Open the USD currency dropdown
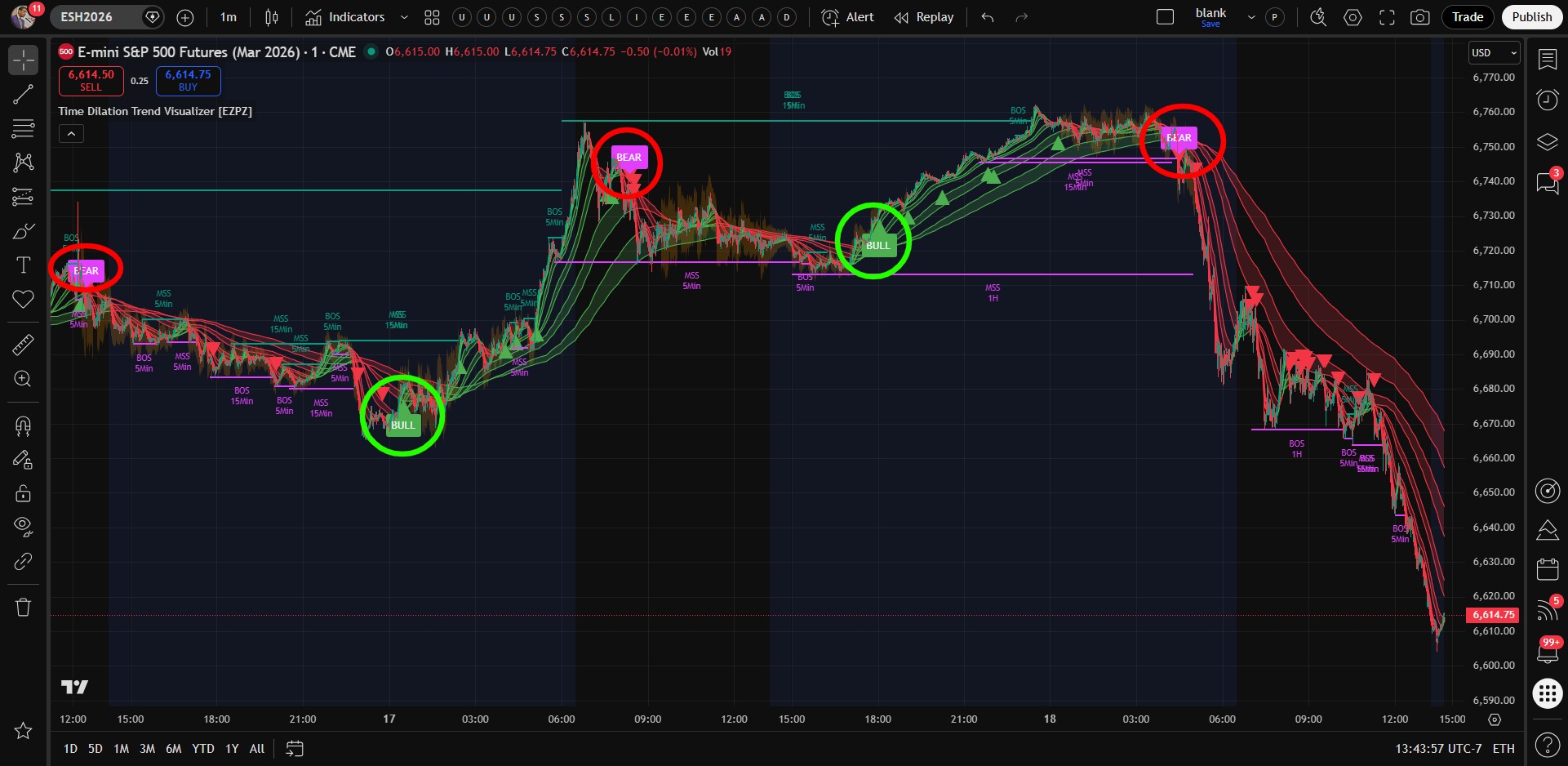Viewport: 1568px width, 766px height. [x=1494, y=53]
